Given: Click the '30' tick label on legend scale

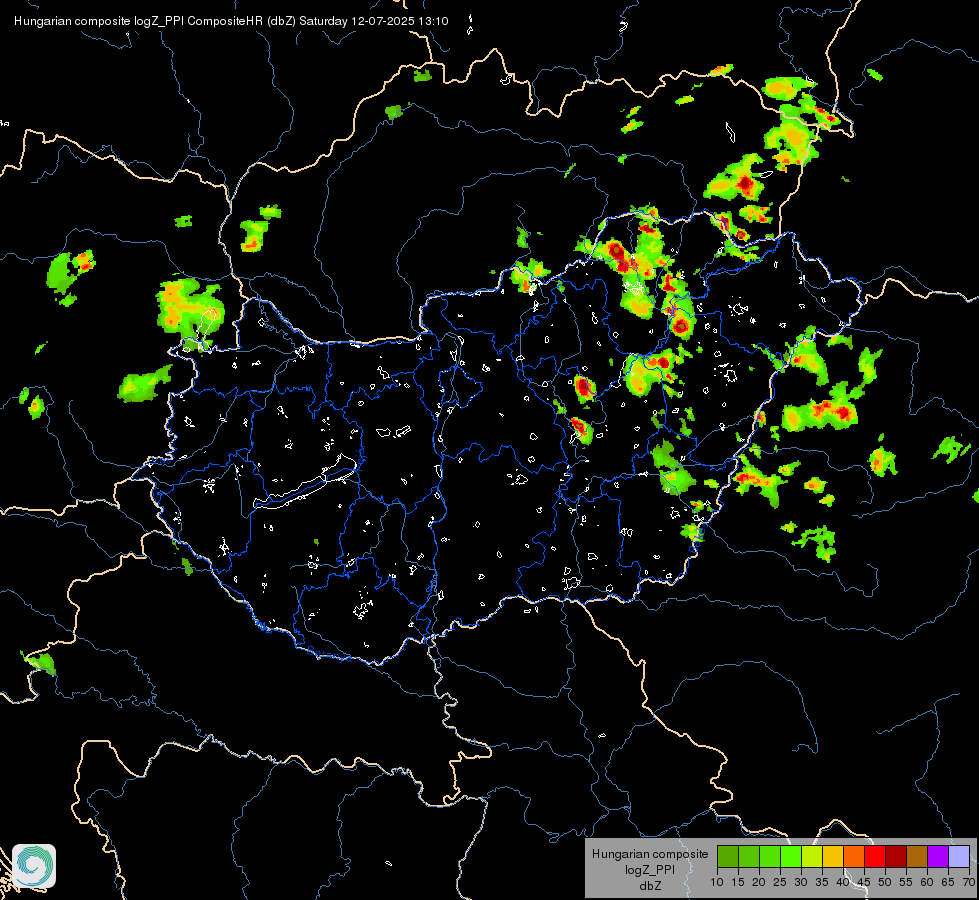Looking at the screenshot, I should pos(801,882).
